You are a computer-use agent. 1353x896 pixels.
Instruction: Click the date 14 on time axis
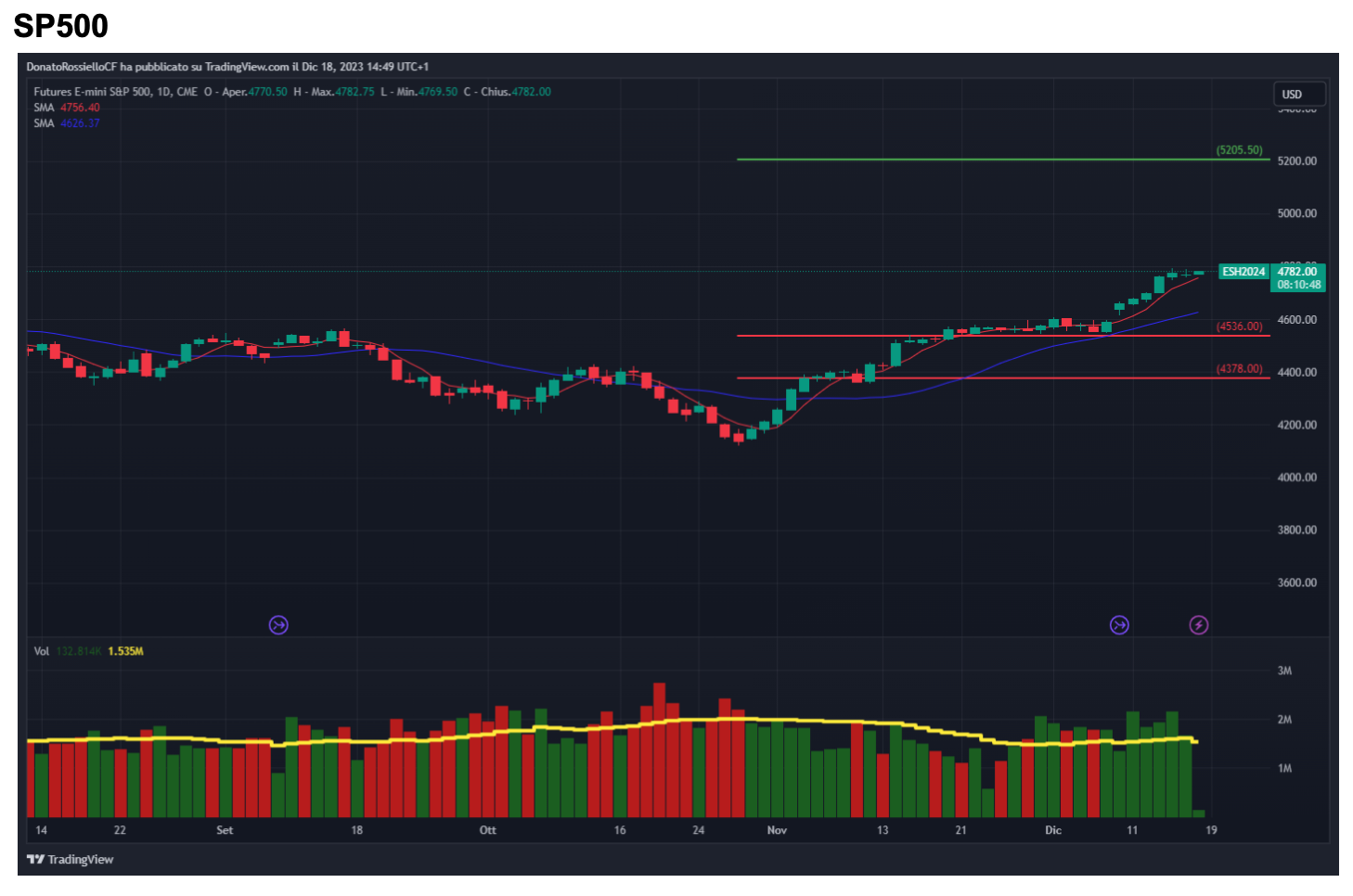(41, 830)
